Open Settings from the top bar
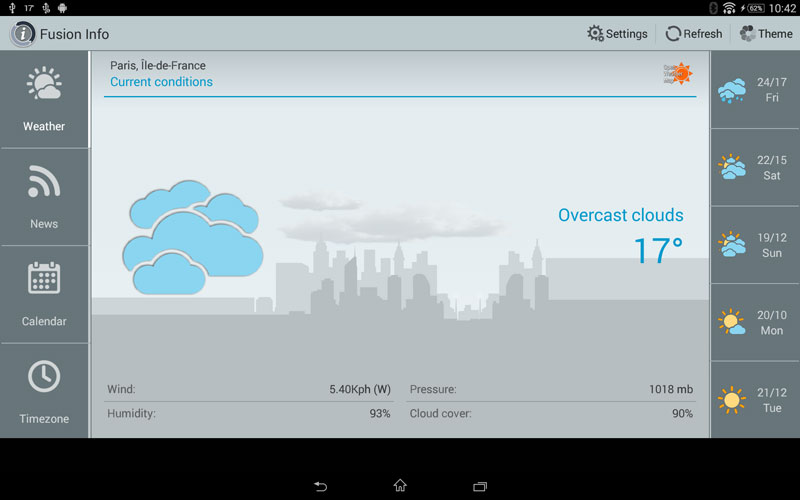 pos(617,33)
